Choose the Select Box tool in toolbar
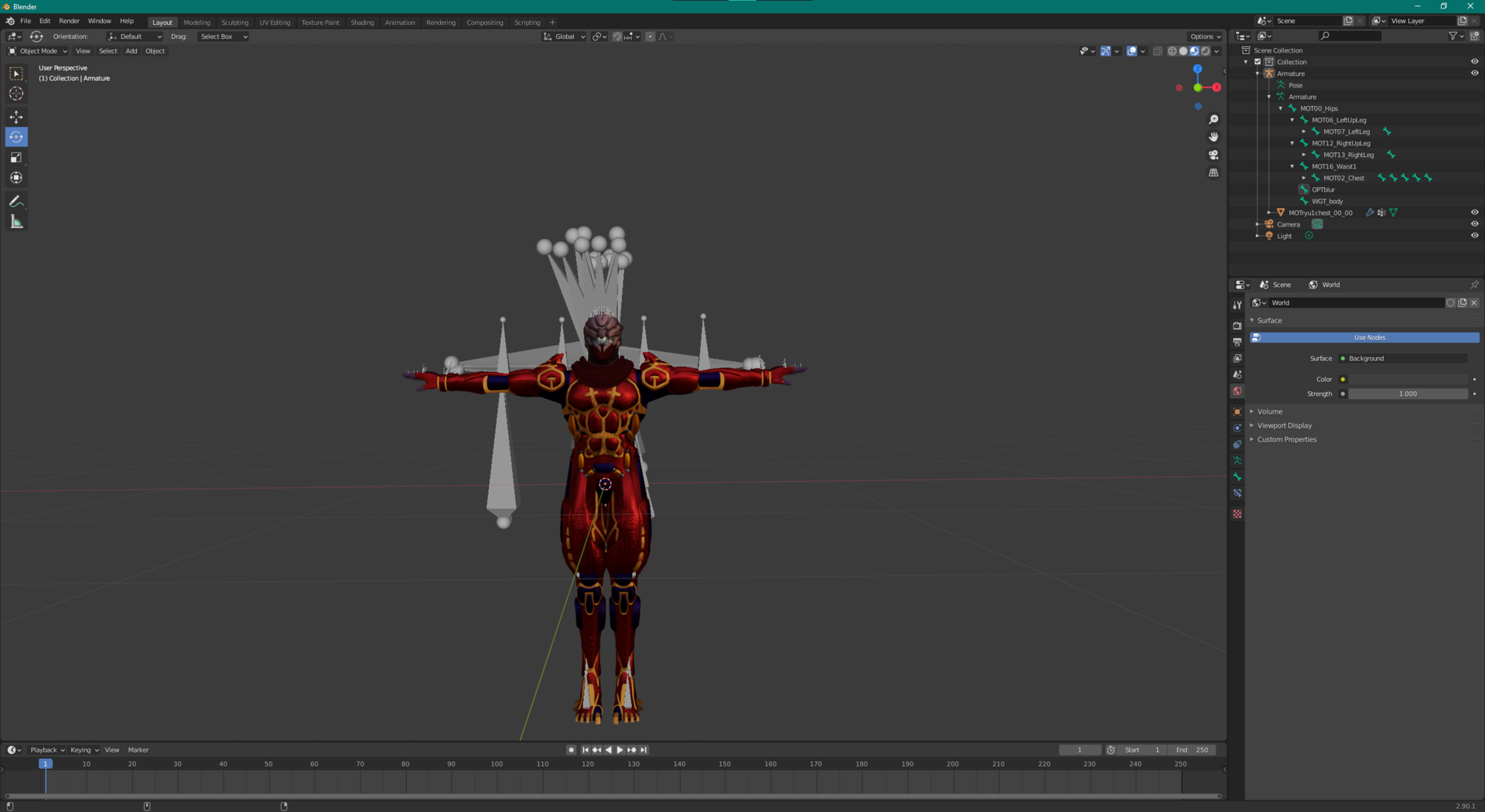The height and width of the screenshot is (812, 1485). (x=16, y=73)
